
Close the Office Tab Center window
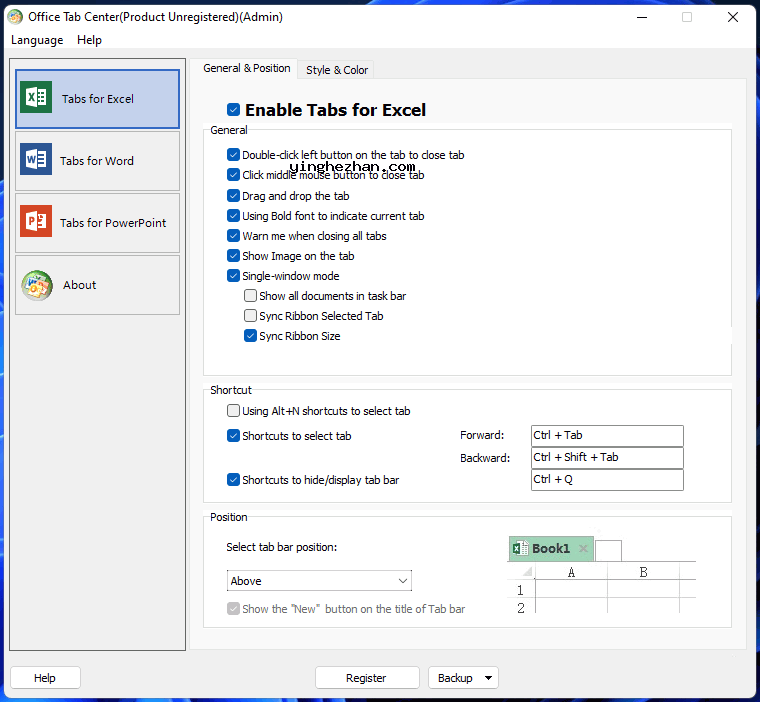point(733,17)
